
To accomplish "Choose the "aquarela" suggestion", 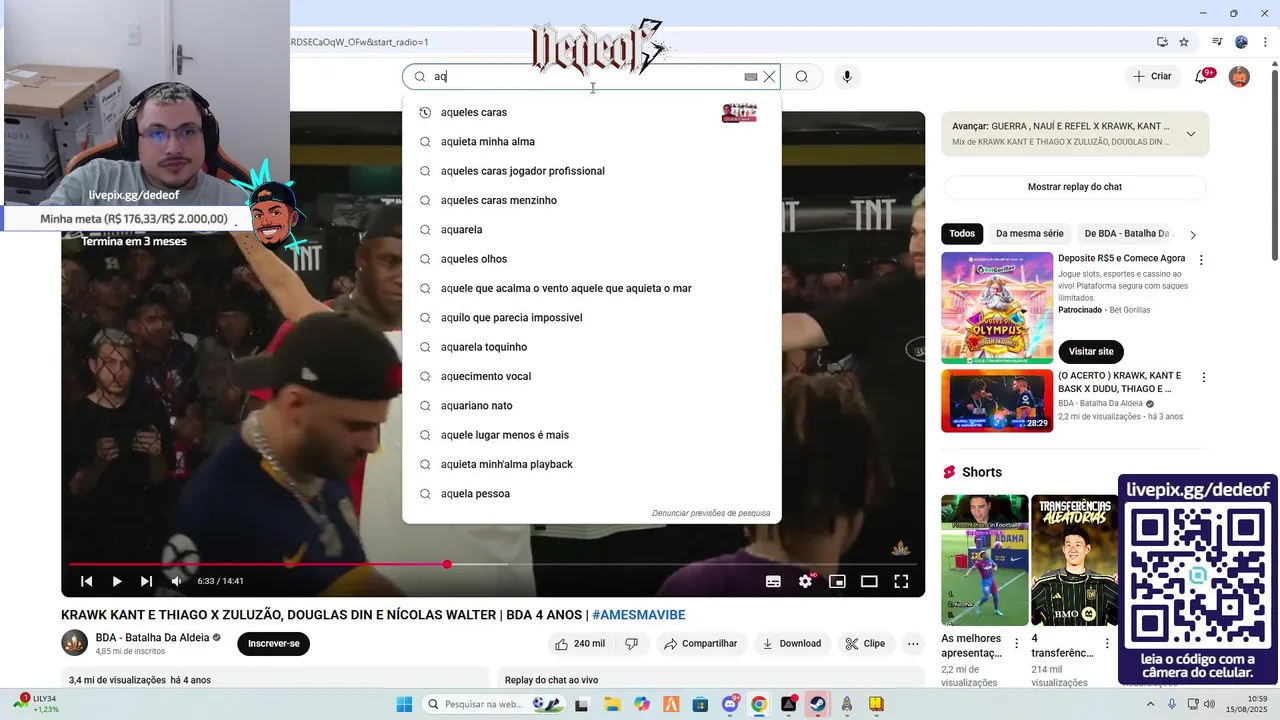I will (x=591, y=230).
